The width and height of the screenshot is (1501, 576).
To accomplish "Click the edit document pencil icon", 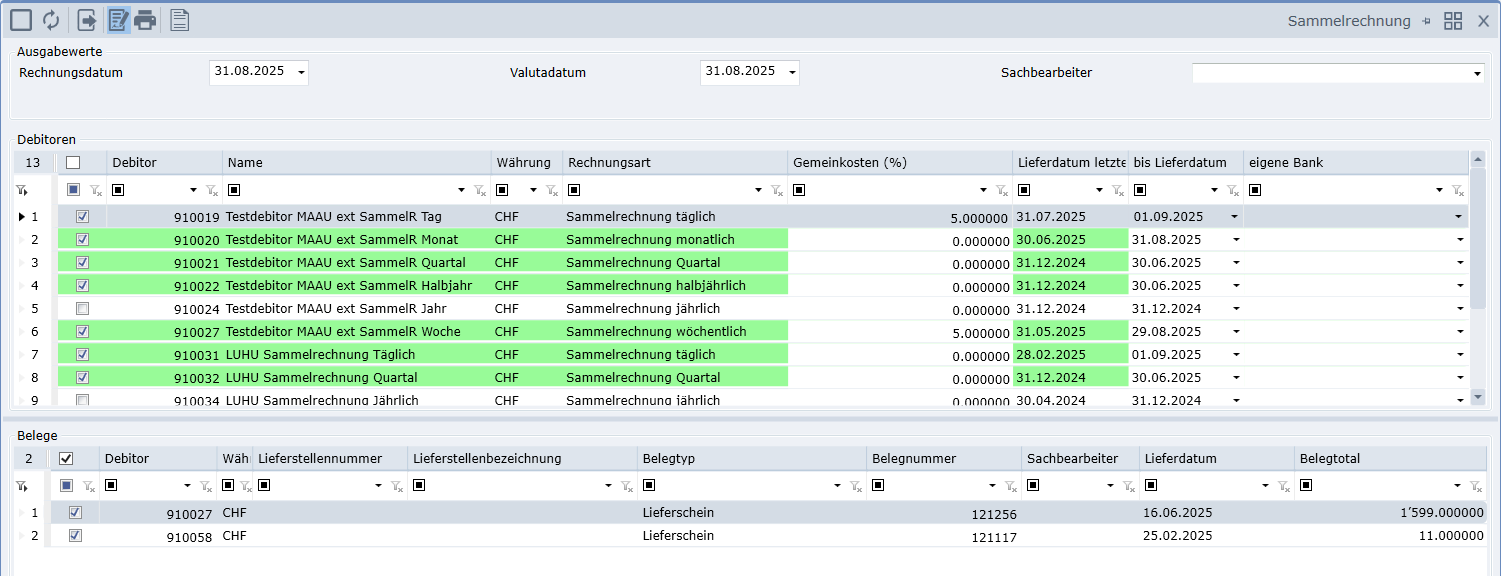I will 119,20.
